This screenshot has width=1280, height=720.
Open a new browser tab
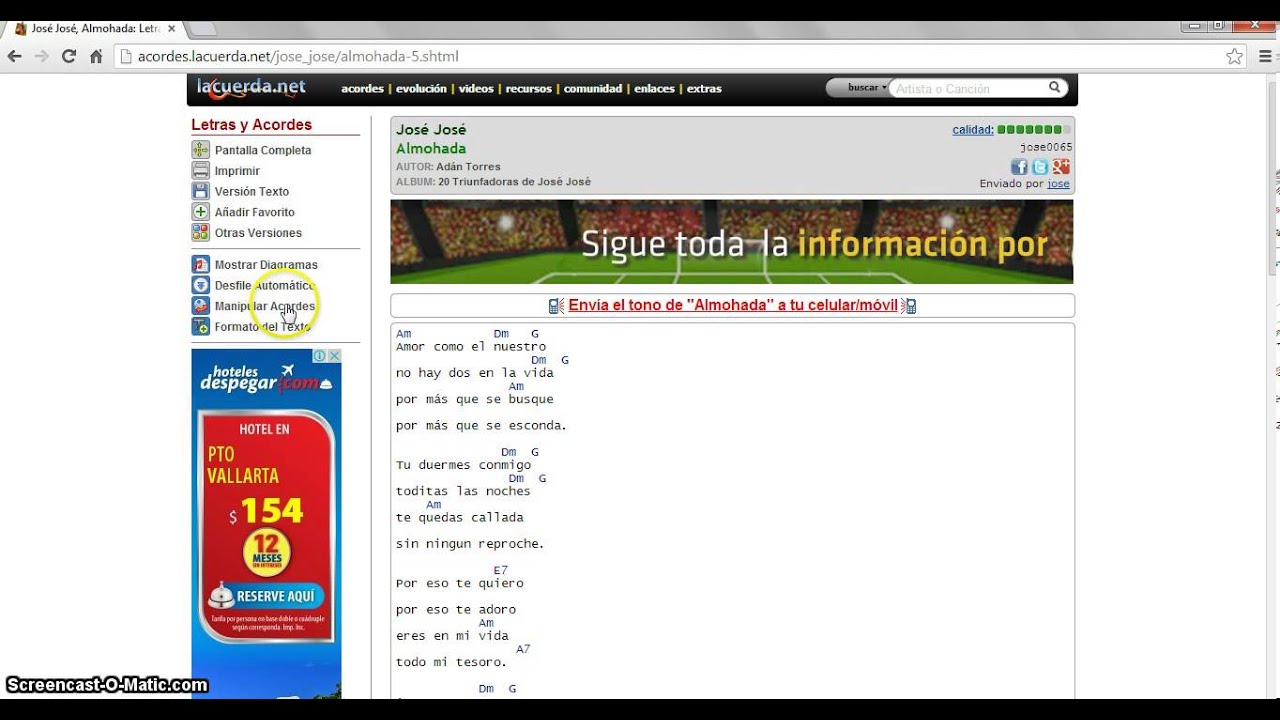pos(202,30)
